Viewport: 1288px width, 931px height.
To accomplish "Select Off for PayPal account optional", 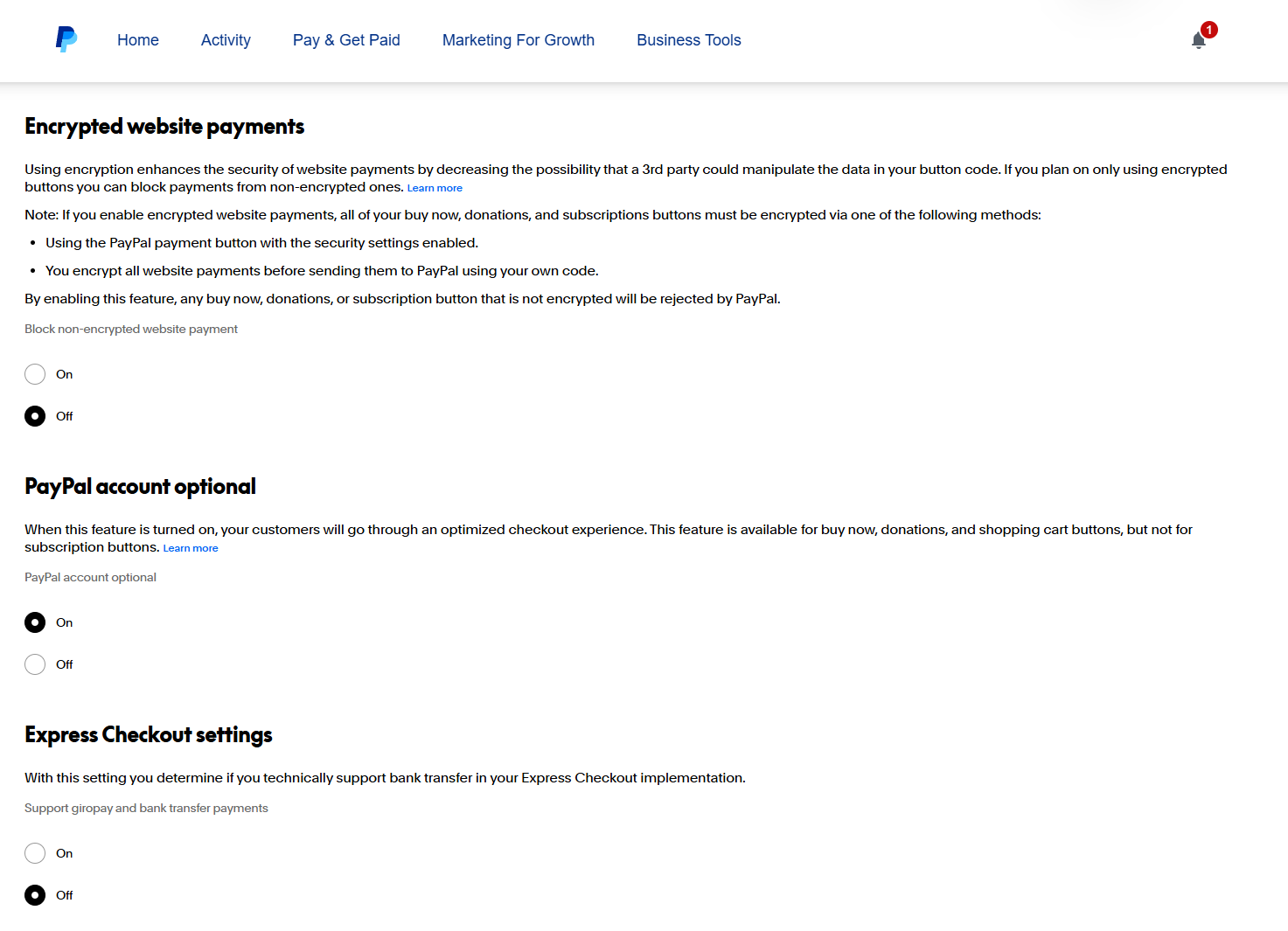I will tap(35, 664).
